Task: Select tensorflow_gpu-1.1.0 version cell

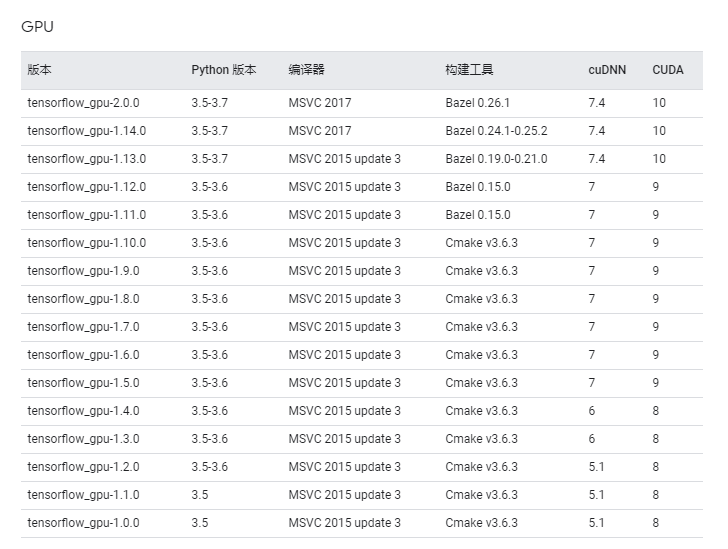Action: click(84, 495)
